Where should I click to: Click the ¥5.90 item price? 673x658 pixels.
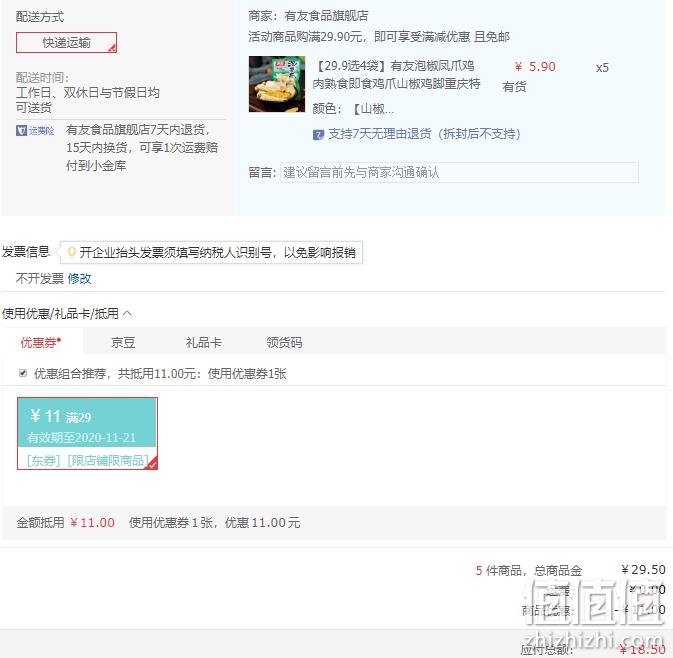(x=535, y=67)
